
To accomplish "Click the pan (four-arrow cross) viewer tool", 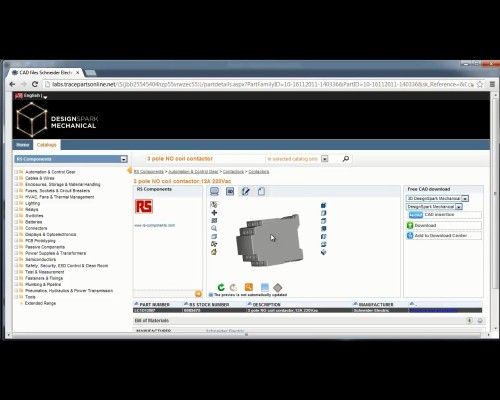I will click(214, 213).
